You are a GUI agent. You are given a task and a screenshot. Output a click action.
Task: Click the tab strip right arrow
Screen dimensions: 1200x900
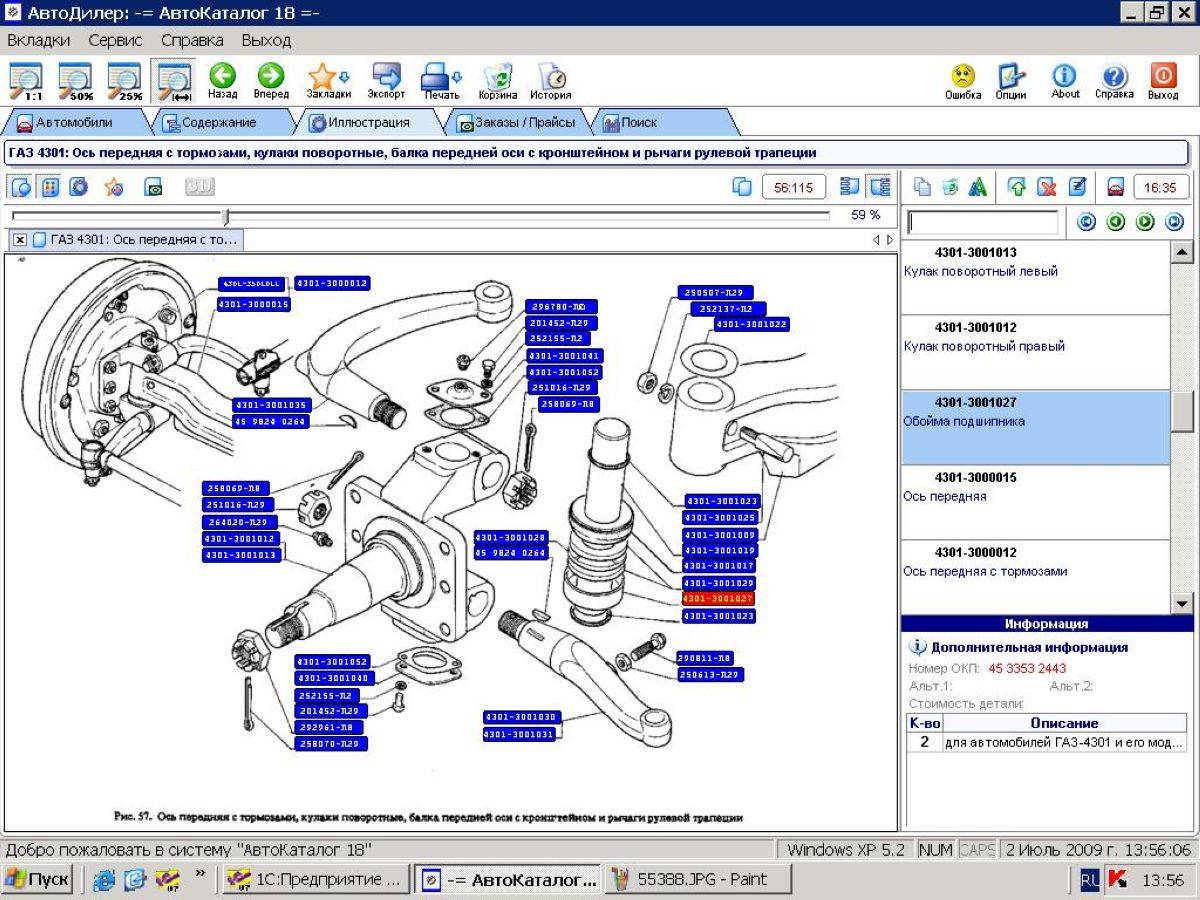pos(890,240)
